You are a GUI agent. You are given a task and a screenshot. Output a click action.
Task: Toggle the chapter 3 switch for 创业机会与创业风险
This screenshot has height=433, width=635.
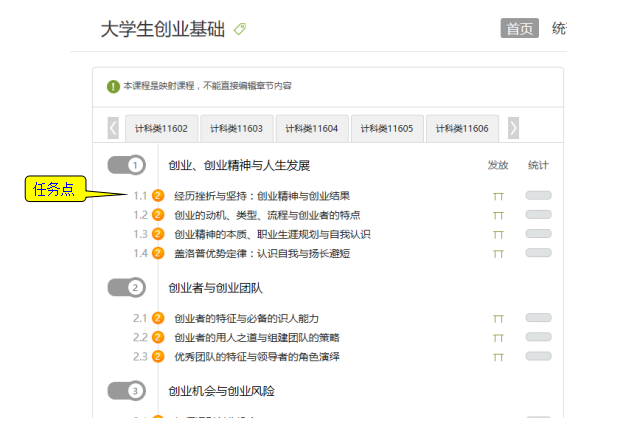[x=127, y=390]
